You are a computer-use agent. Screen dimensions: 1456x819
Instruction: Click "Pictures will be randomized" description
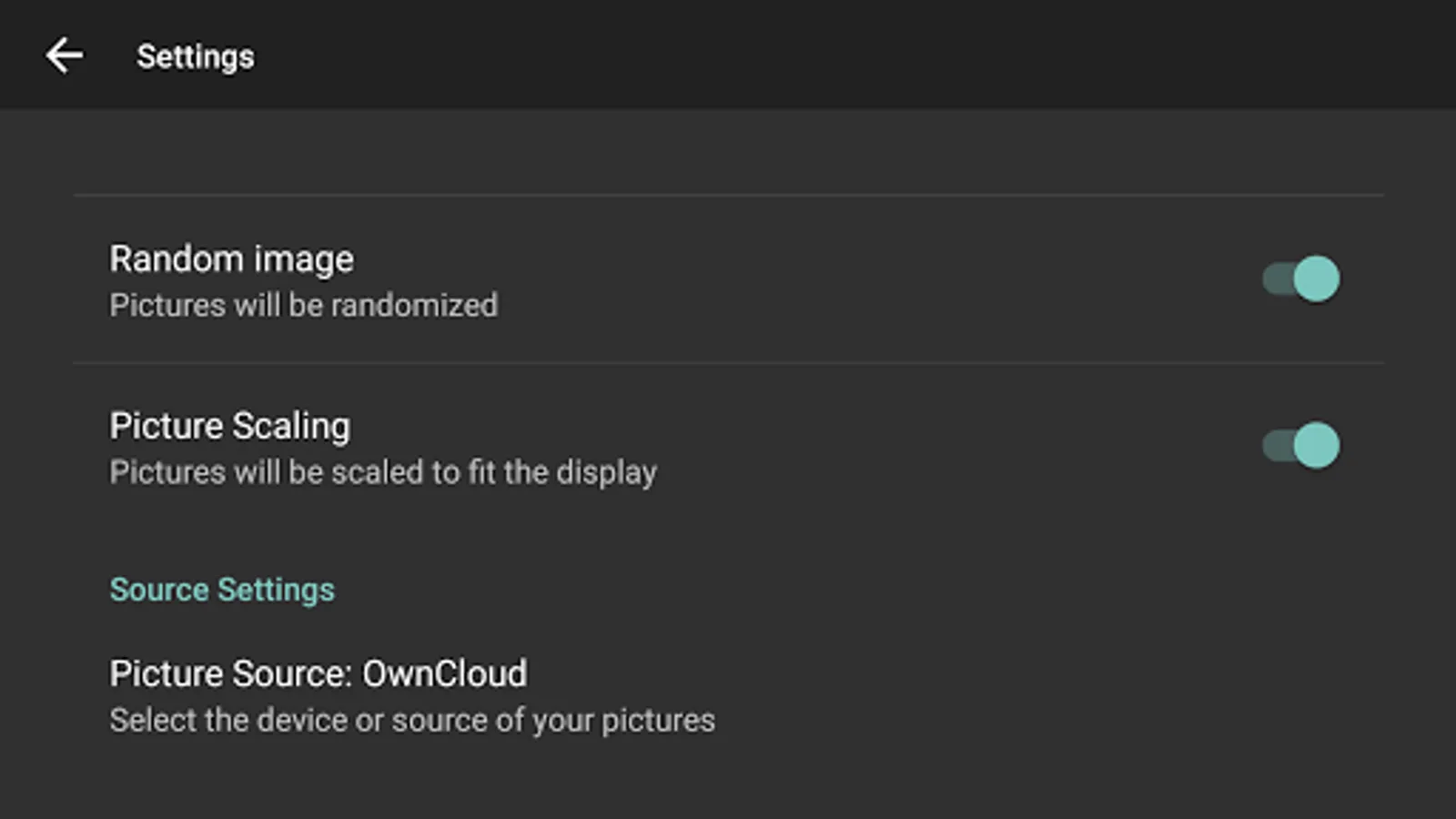point(303,306)
